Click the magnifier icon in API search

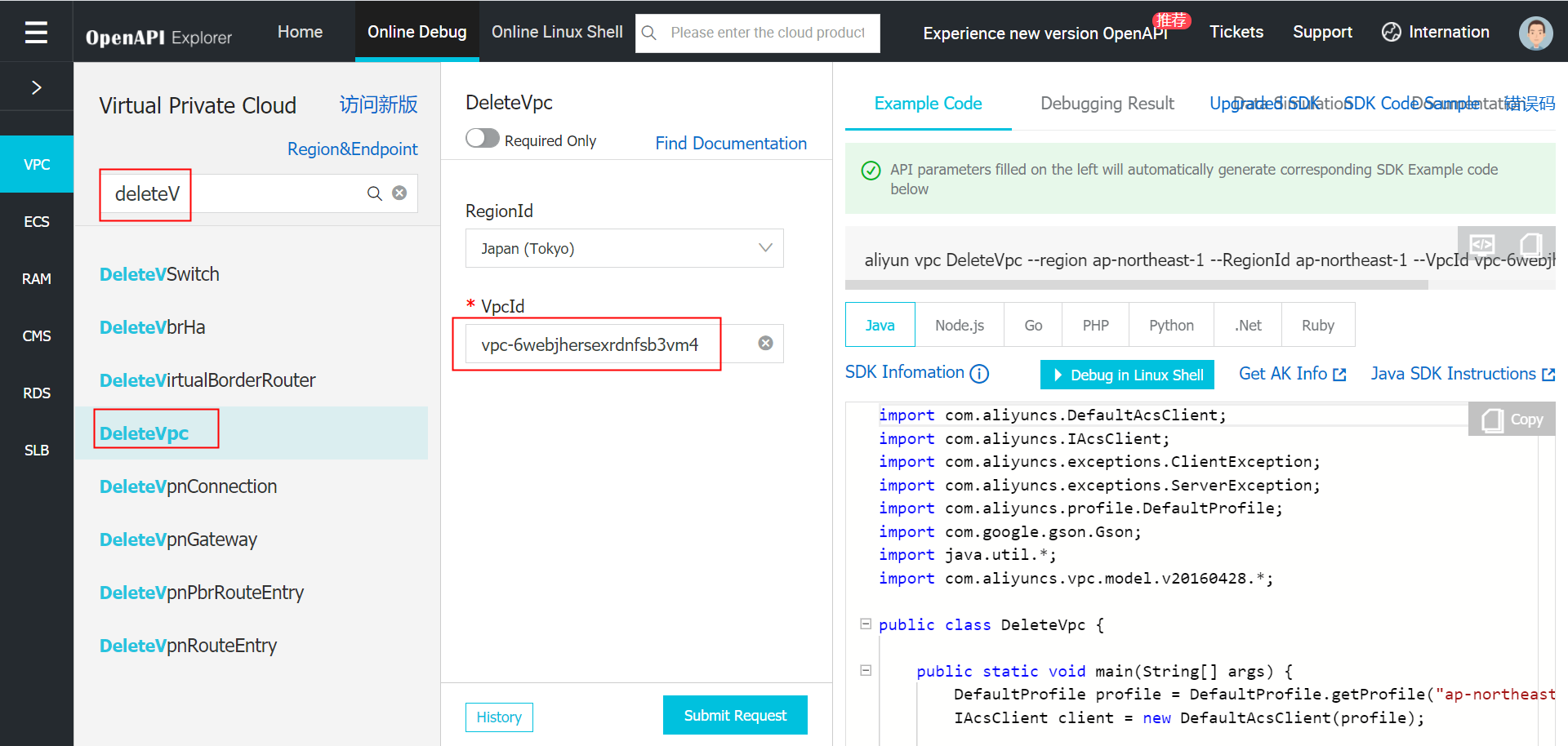pos(374,193)
